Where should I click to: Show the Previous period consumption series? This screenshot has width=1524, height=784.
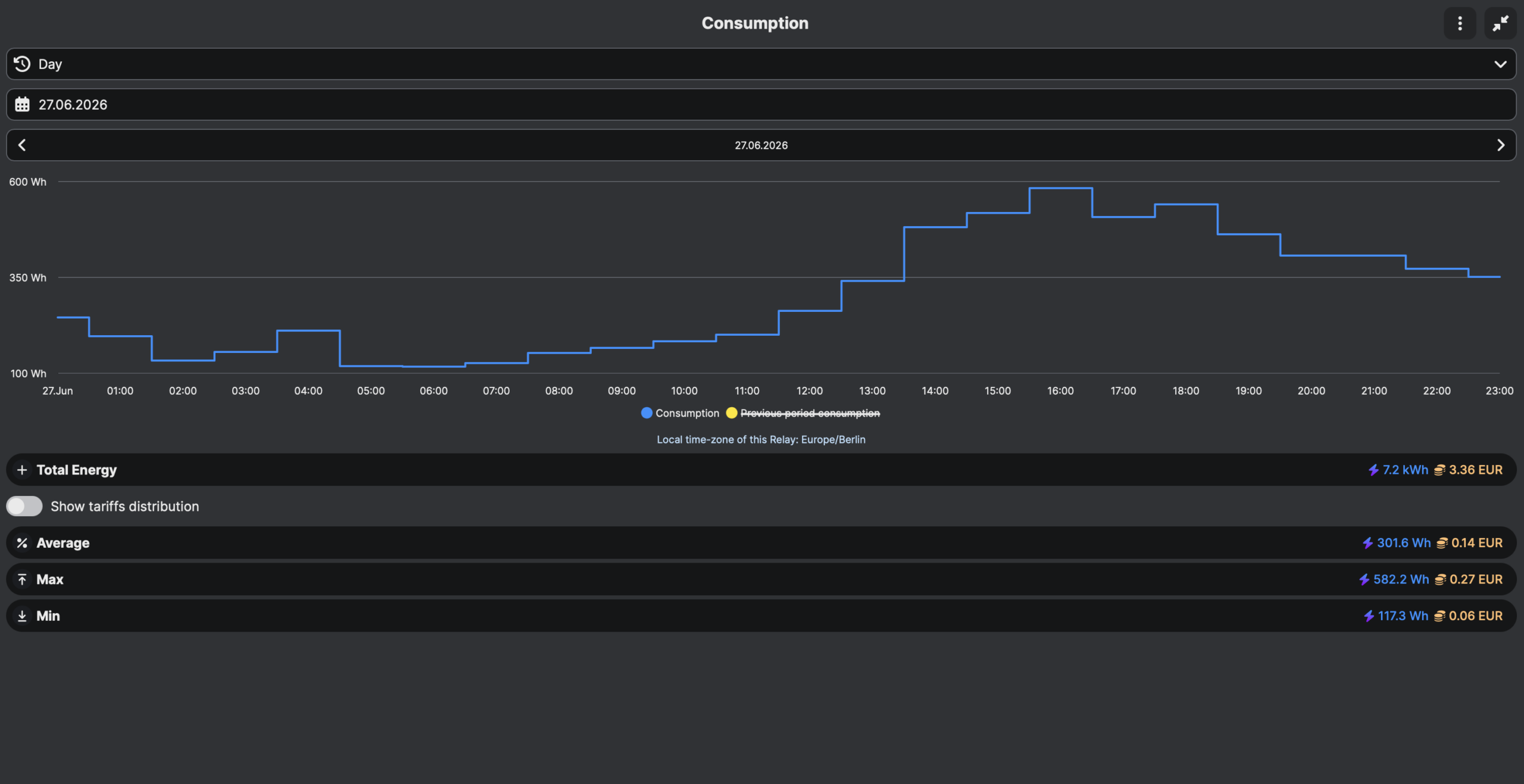pos(802,413)
